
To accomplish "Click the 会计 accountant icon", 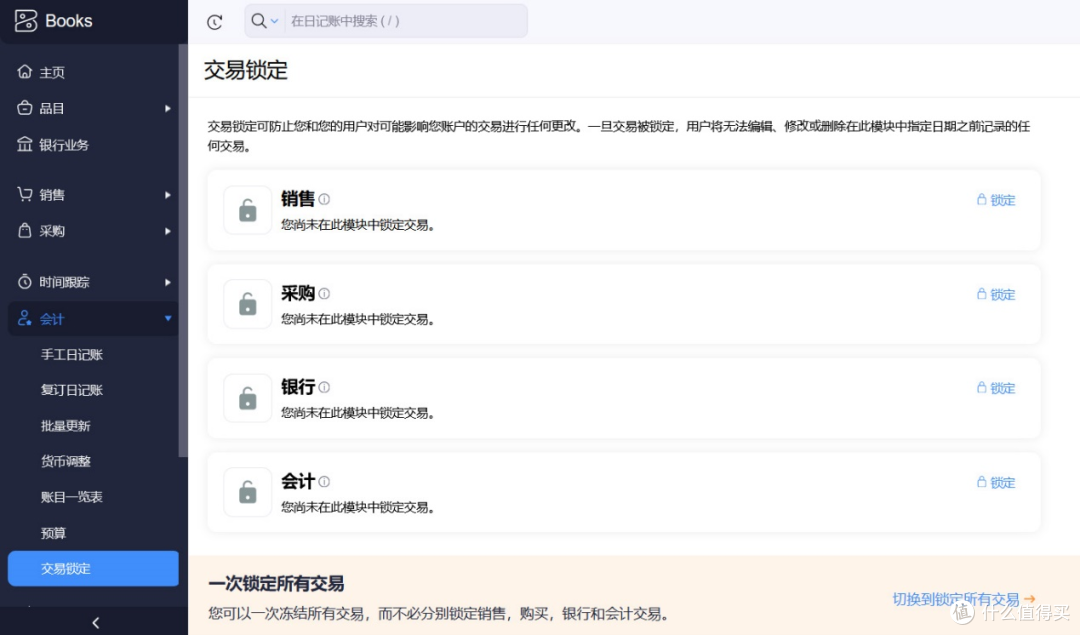I will click(25, 318).
